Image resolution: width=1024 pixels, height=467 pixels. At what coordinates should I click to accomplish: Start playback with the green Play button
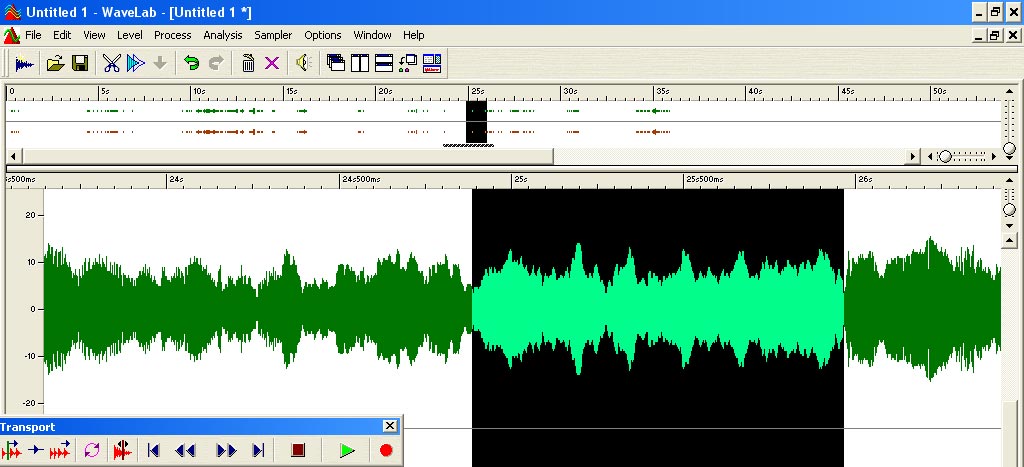[347, 451]
